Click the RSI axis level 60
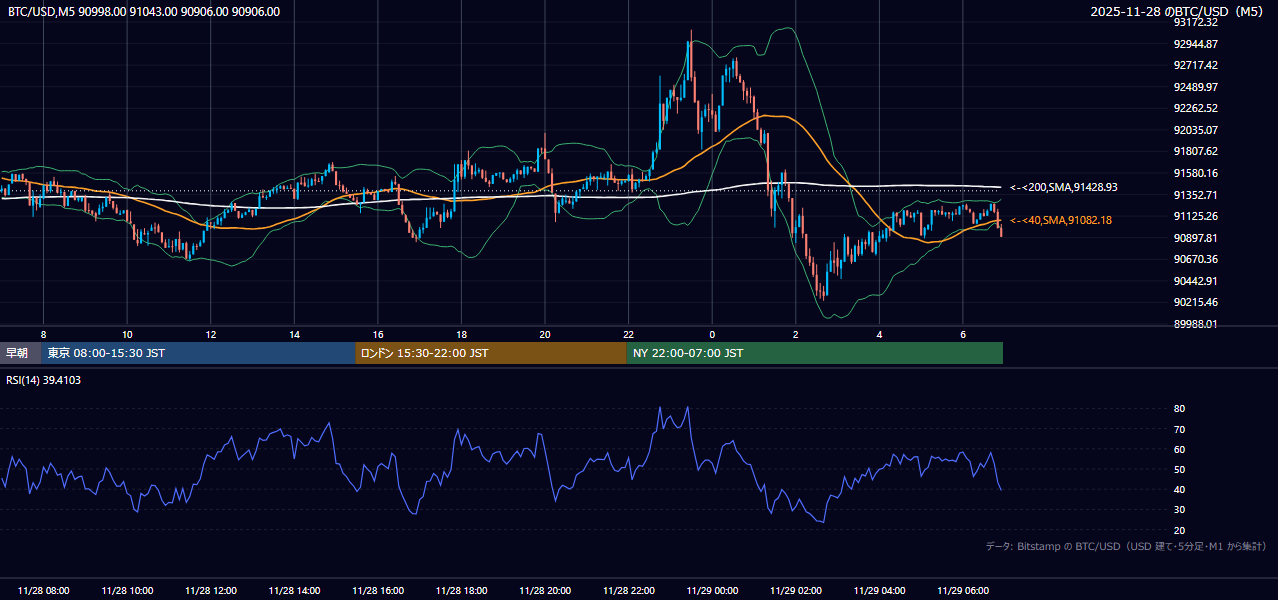This screenshot has height=600, width=1278. point(1180,449)
